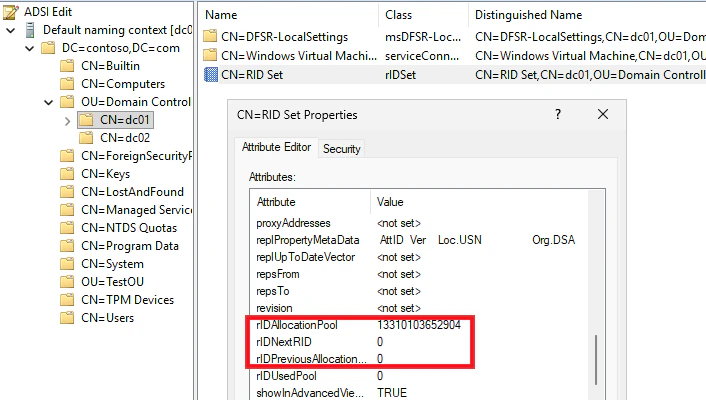Select the CN=dc02 tree item
This screenshot has width=706, height=400.
(x=125, y=138)
